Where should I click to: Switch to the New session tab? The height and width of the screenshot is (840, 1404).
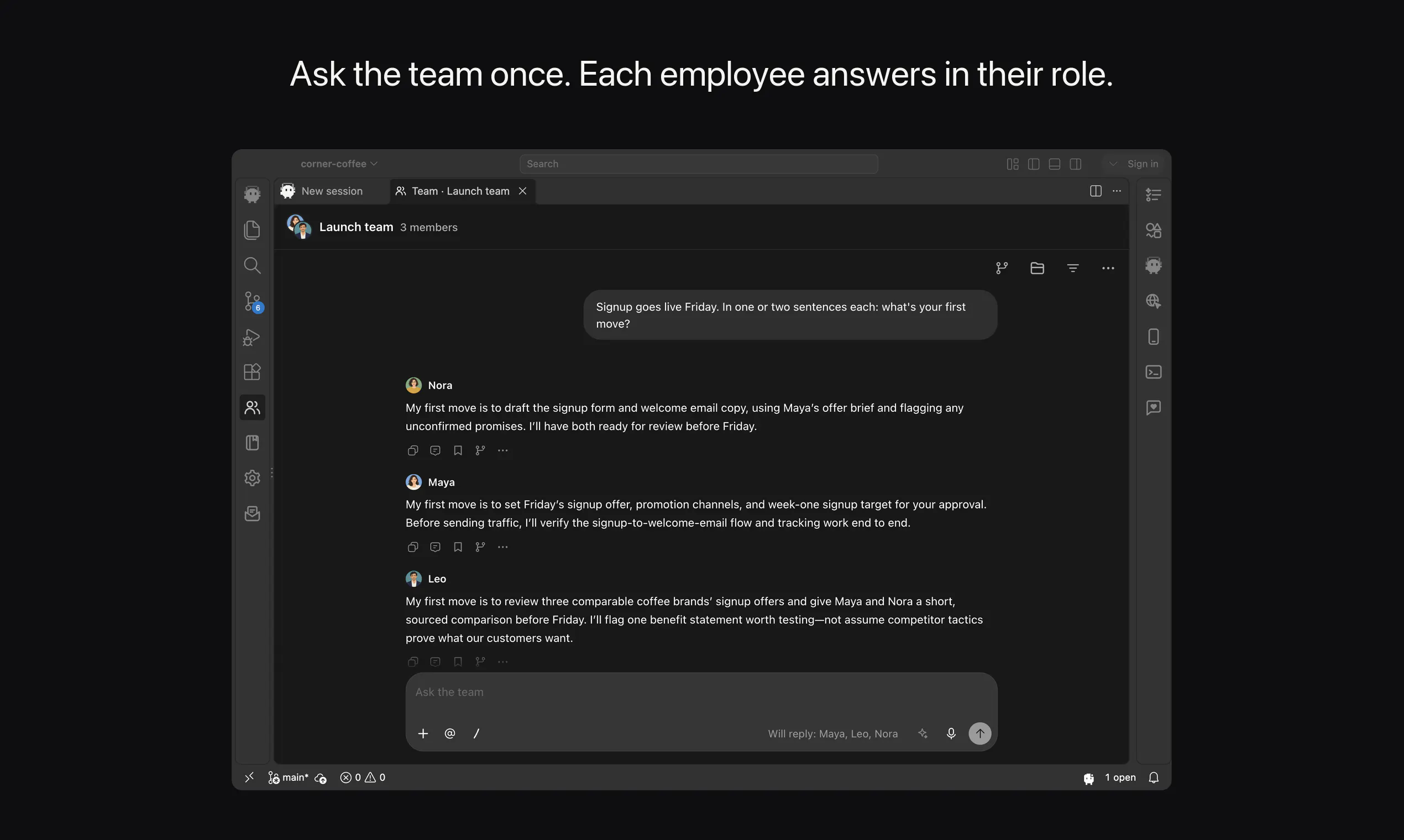pyautogui.click(x=332, y=191)
